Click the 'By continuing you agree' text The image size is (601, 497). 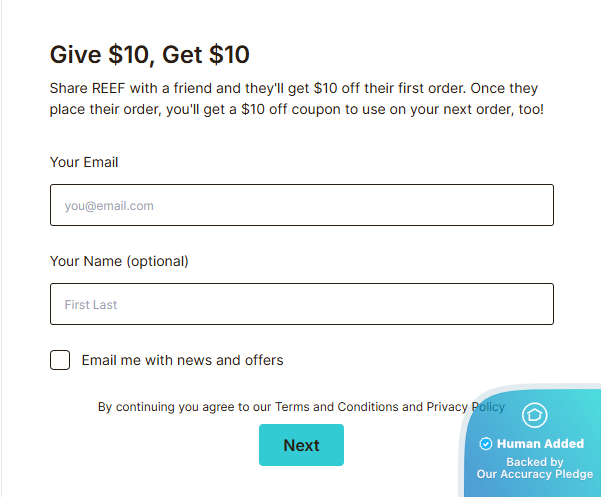pyautogui.click(x=166, y=407)
